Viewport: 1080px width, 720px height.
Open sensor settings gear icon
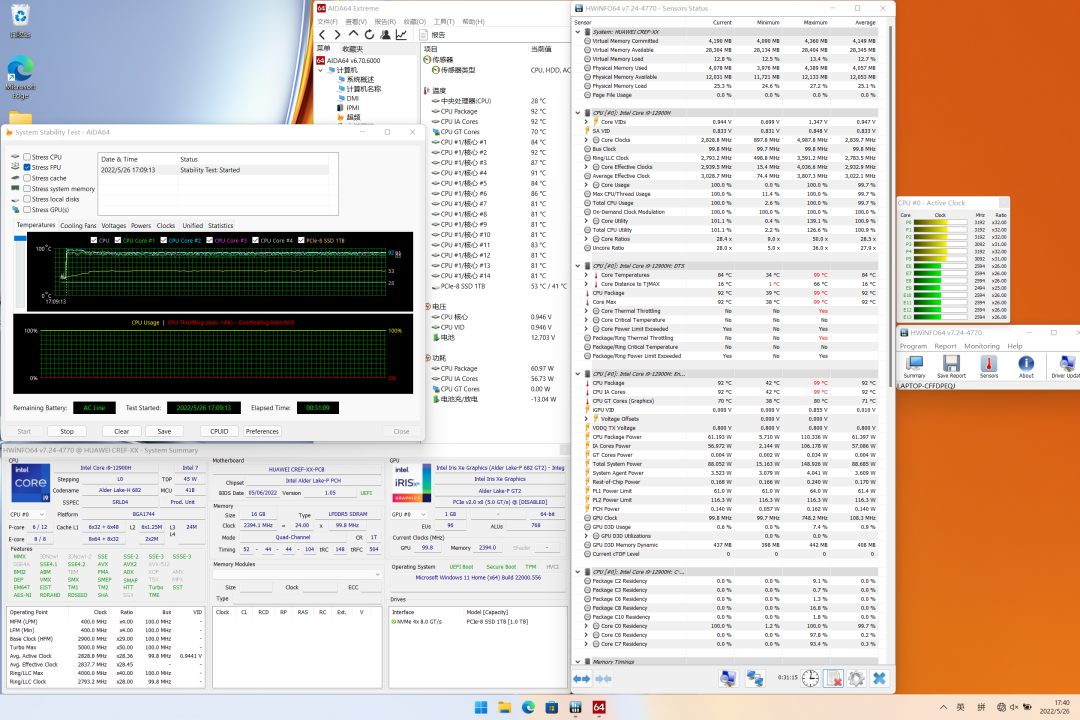pyautogui.click(x=855, y=679)
